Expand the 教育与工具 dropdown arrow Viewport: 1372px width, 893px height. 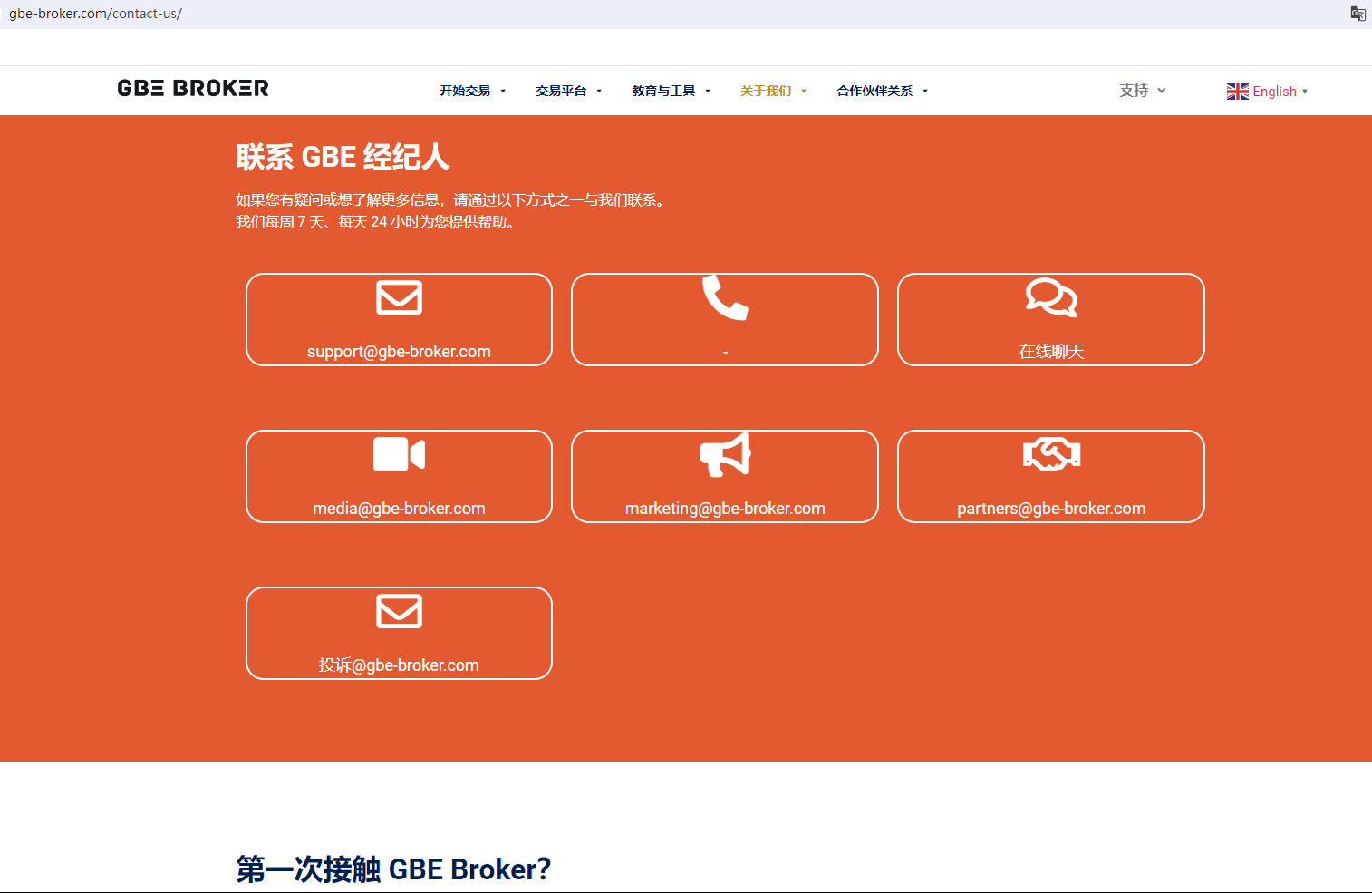click(708, 92)
